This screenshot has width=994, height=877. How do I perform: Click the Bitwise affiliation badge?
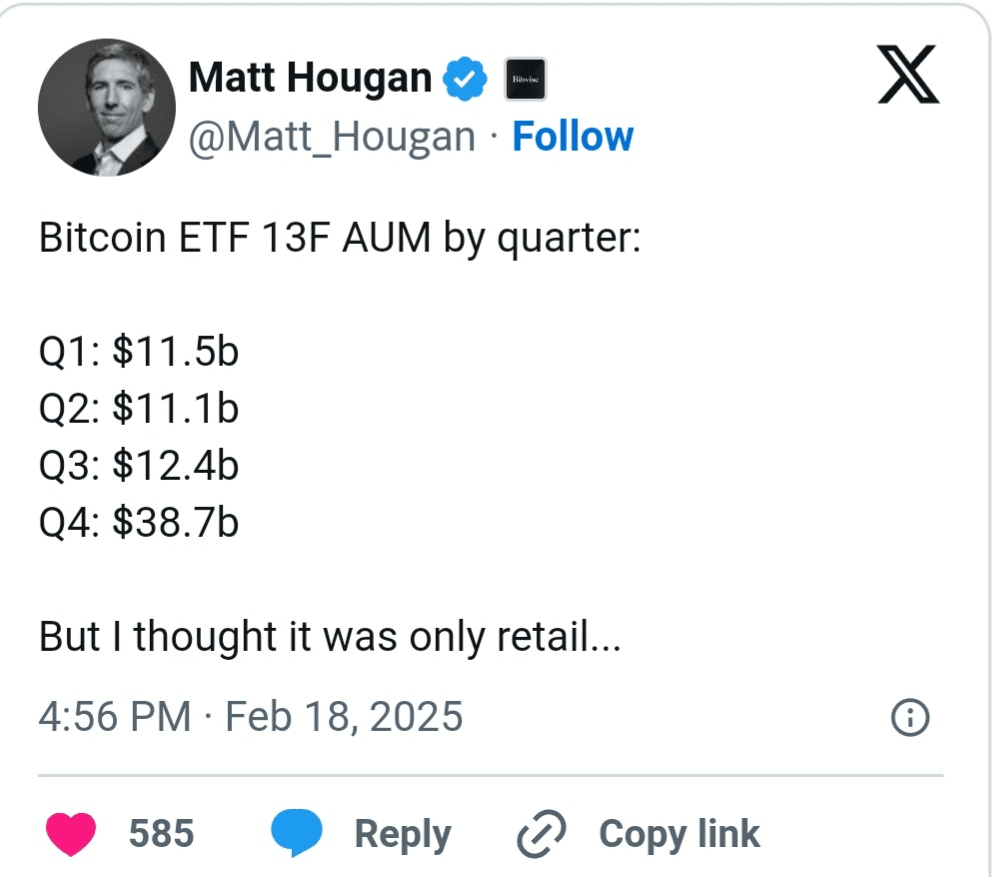[x=524, y=78]
